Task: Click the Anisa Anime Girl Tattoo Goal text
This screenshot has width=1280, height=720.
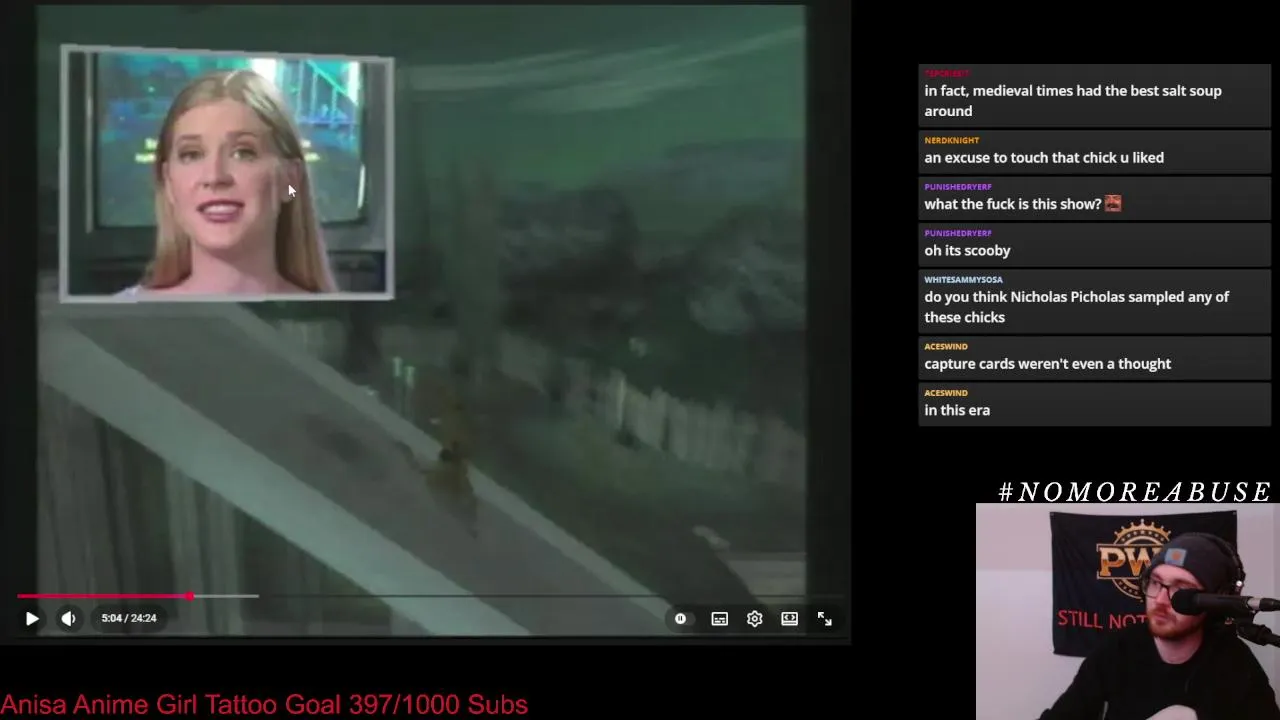Action: pyautogui.click(x=264, y=705)
